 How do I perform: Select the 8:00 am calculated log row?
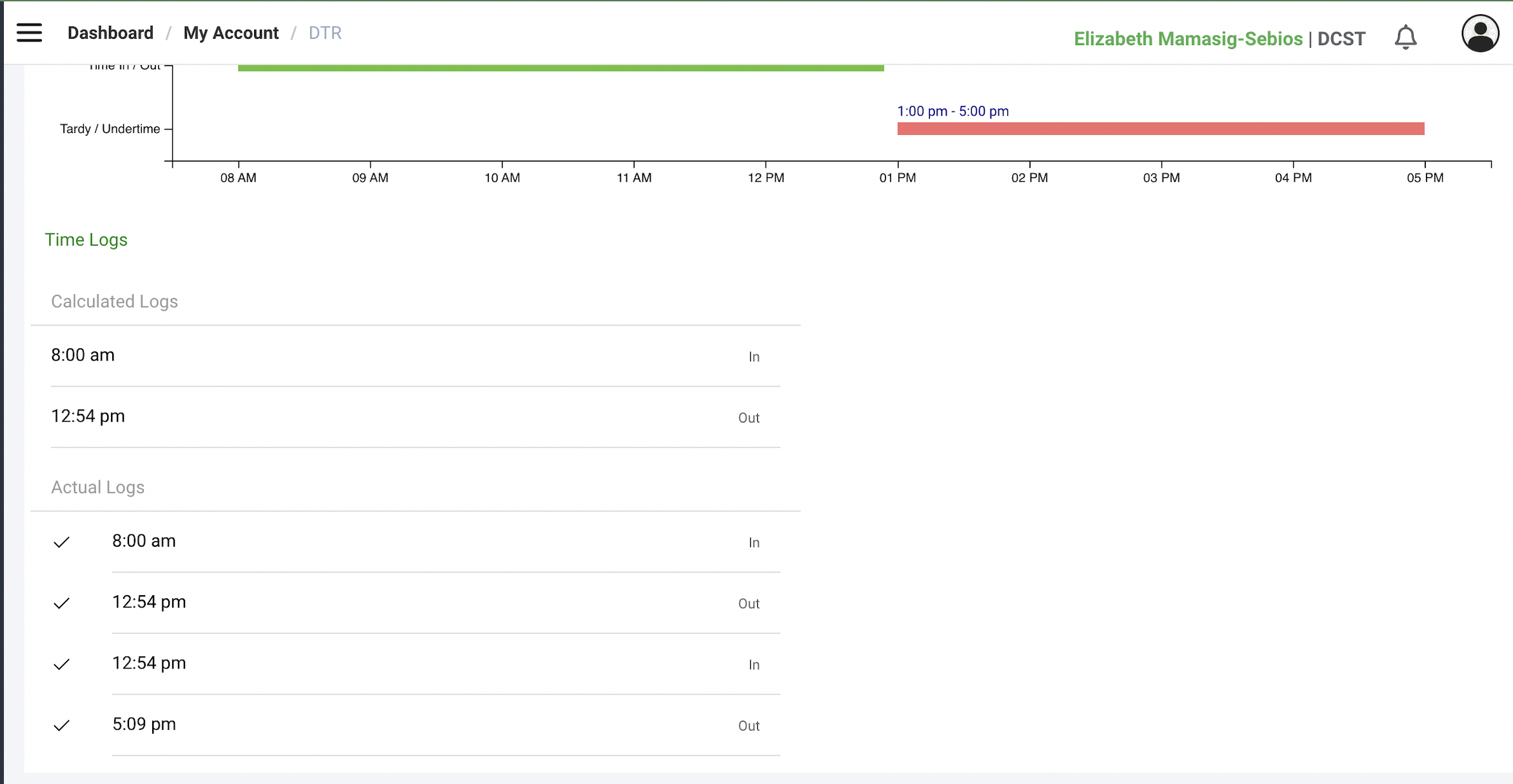(x=405, y=356)
